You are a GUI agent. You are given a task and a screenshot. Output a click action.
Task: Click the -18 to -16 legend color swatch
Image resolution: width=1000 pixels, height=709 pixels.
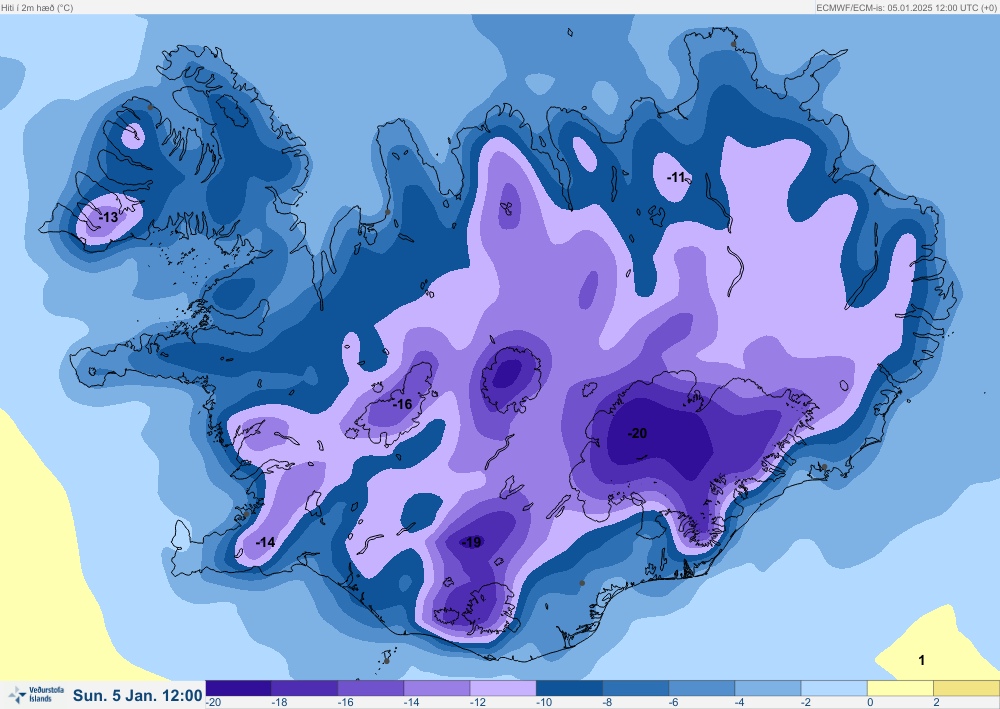305,688
